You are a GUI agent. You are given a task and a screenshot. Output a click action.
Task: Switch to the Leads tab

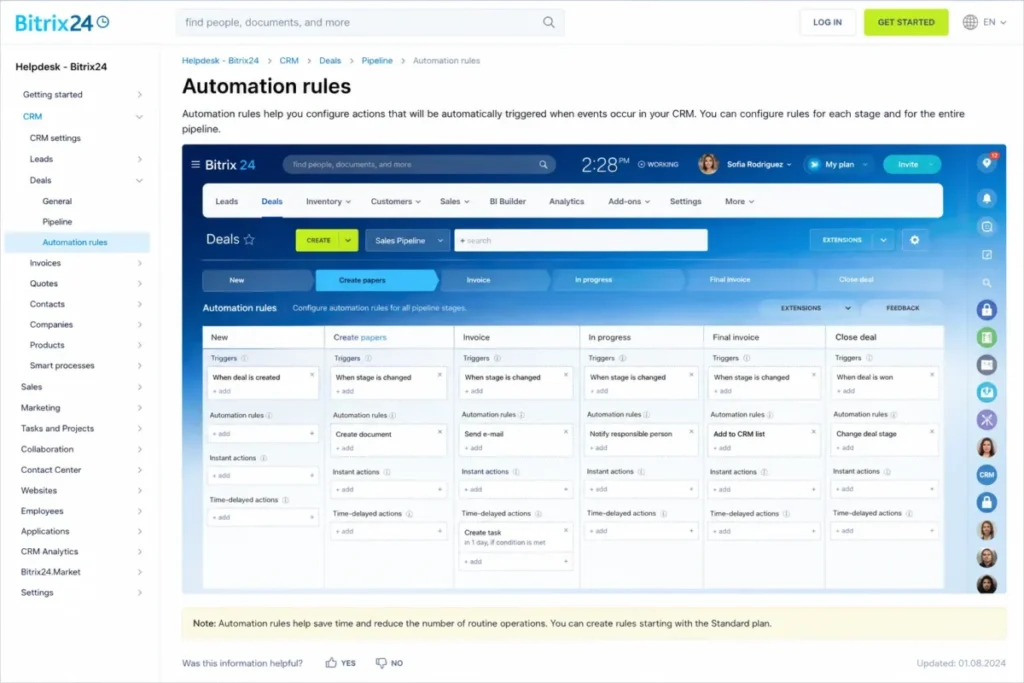[227, 201]
